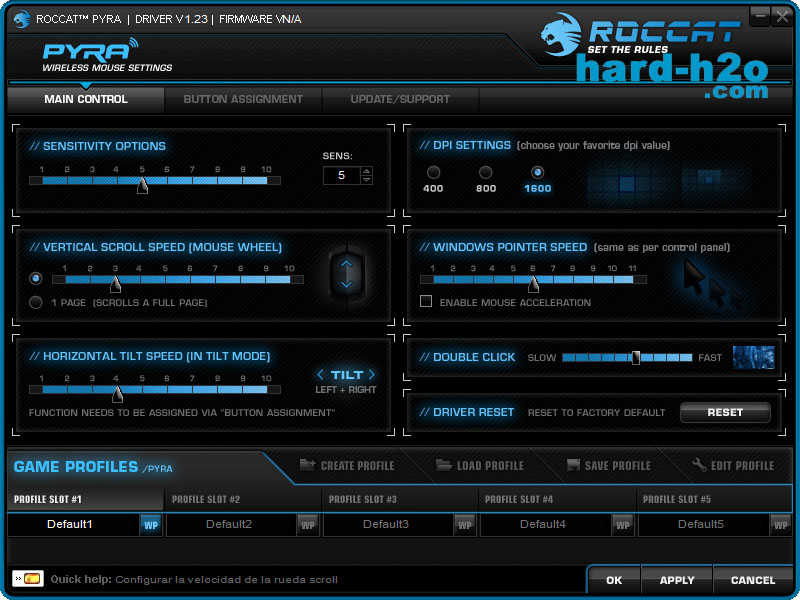The height and width of the screenshot is (600, 800).
Task: Select the numeric vertical scroll speed radio button
Action: (36, 279)
